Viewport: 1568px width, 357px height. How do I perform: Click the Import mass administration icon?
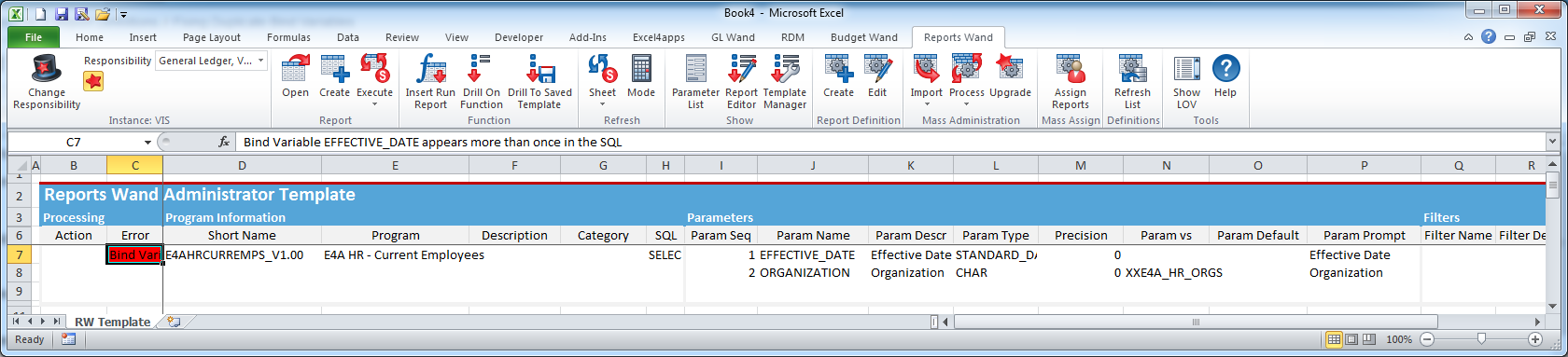tap(926, 69)
